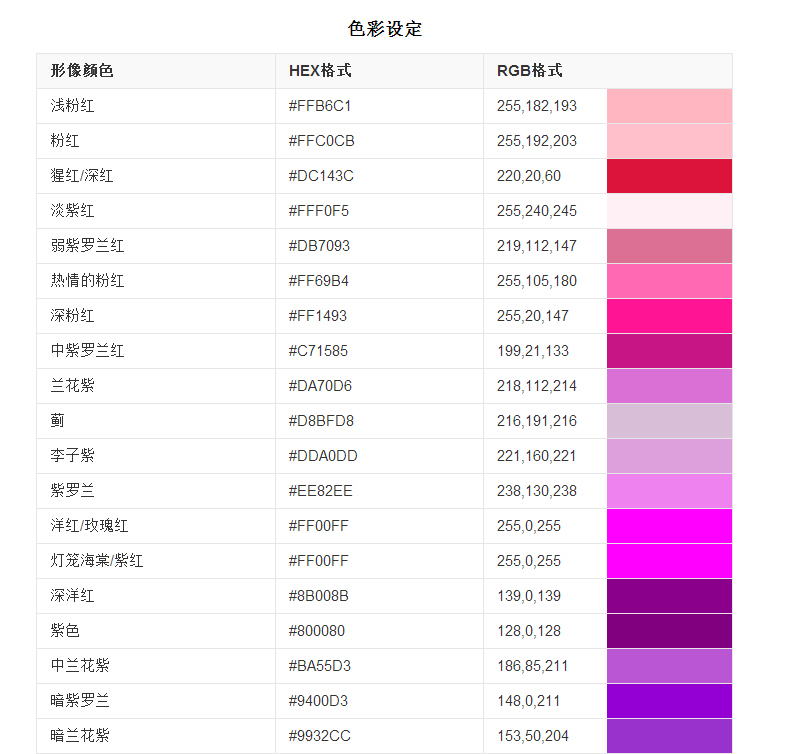Select the HEX格式 column header
Viewport: 803px width, 754px height.
pyautogui.click(x=320, y=71)
